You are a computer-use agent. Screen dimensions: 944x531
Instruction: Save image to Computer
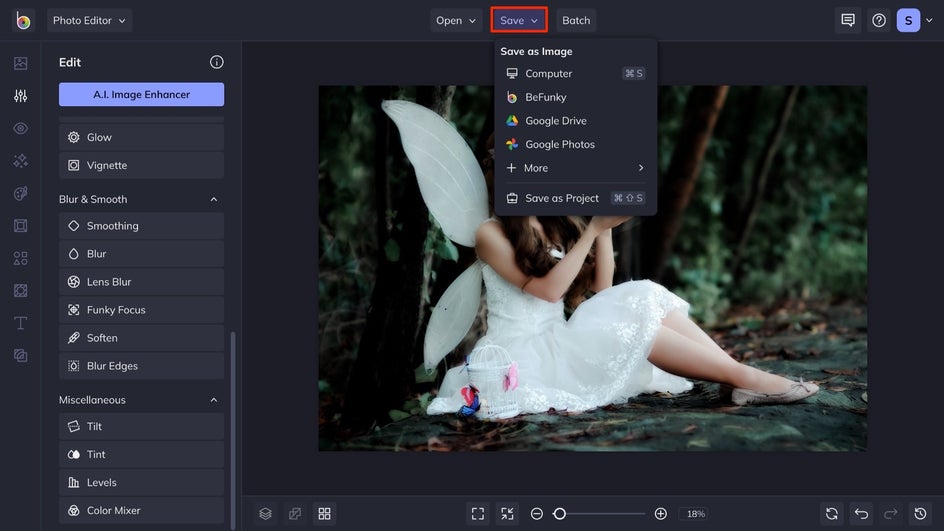coord(576,73)
